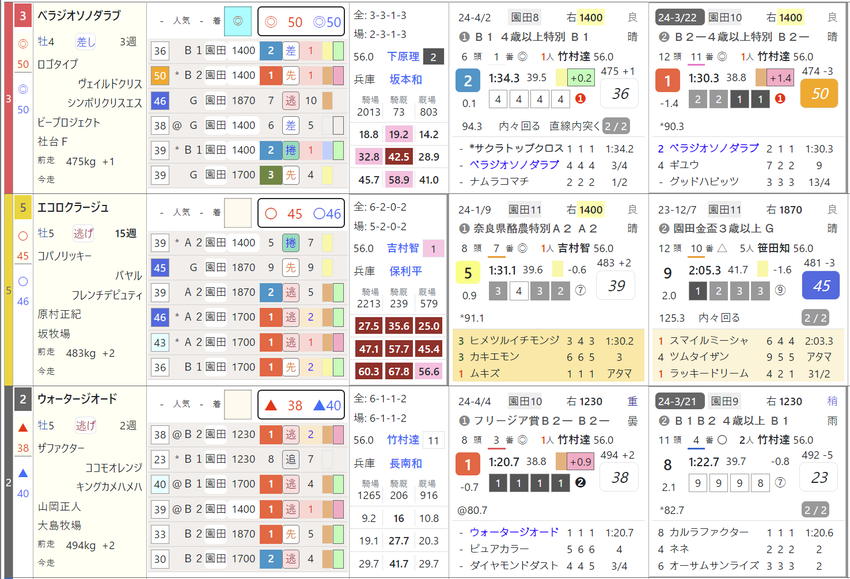This screenshot has width=850, height=579.
Task: Open trainer 坂本和 link
Action: click(x=405, y=79)
